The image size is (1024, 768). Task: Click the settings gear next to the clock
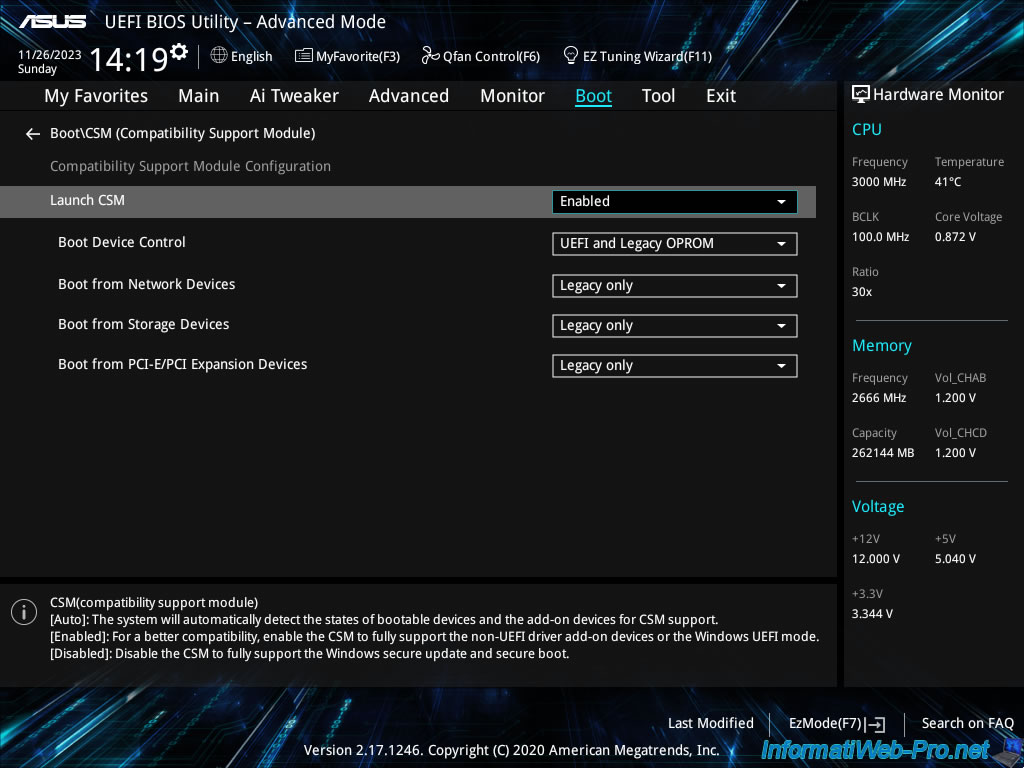tap(178, 51)
